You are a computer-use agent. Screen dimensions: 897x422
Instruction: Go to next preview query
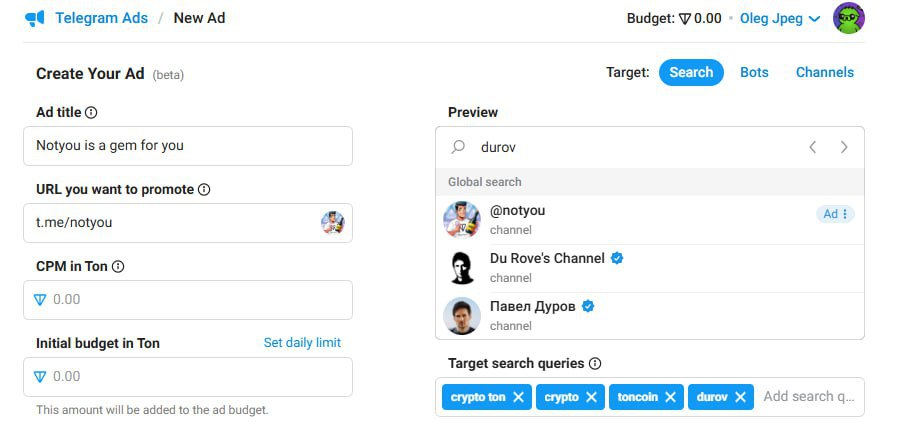(x=844, y=147)
